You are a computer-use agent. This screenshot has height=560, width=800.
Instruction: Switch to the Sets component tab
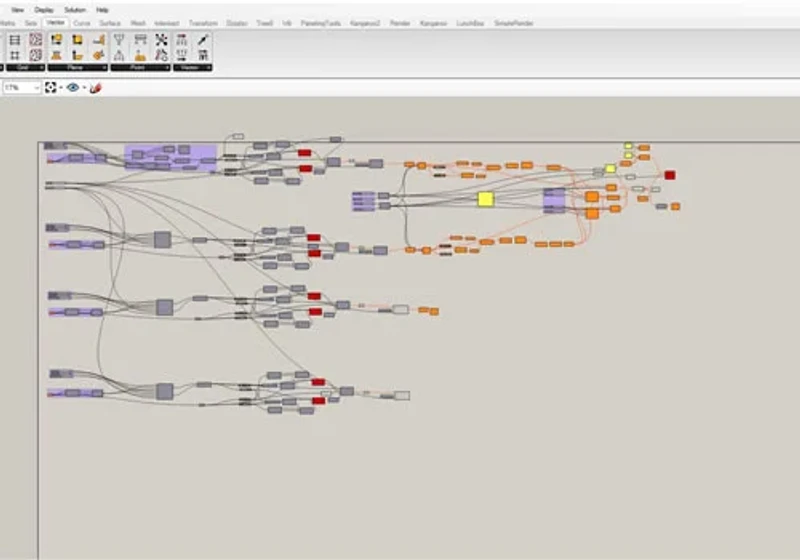[x=31, y=23]
